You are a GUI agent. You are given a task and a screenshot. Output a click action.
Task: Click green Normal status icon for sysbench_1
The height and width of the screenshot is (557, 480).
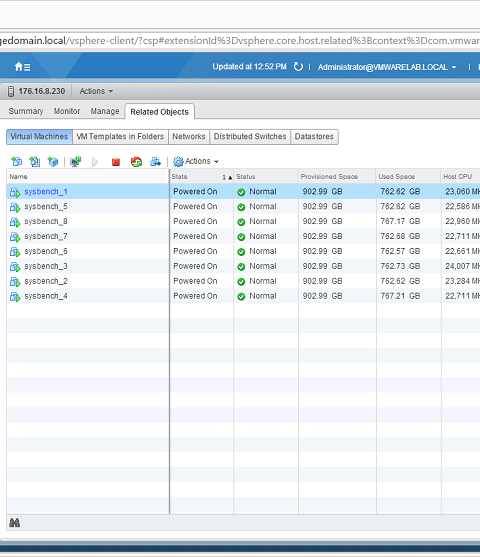241,192
